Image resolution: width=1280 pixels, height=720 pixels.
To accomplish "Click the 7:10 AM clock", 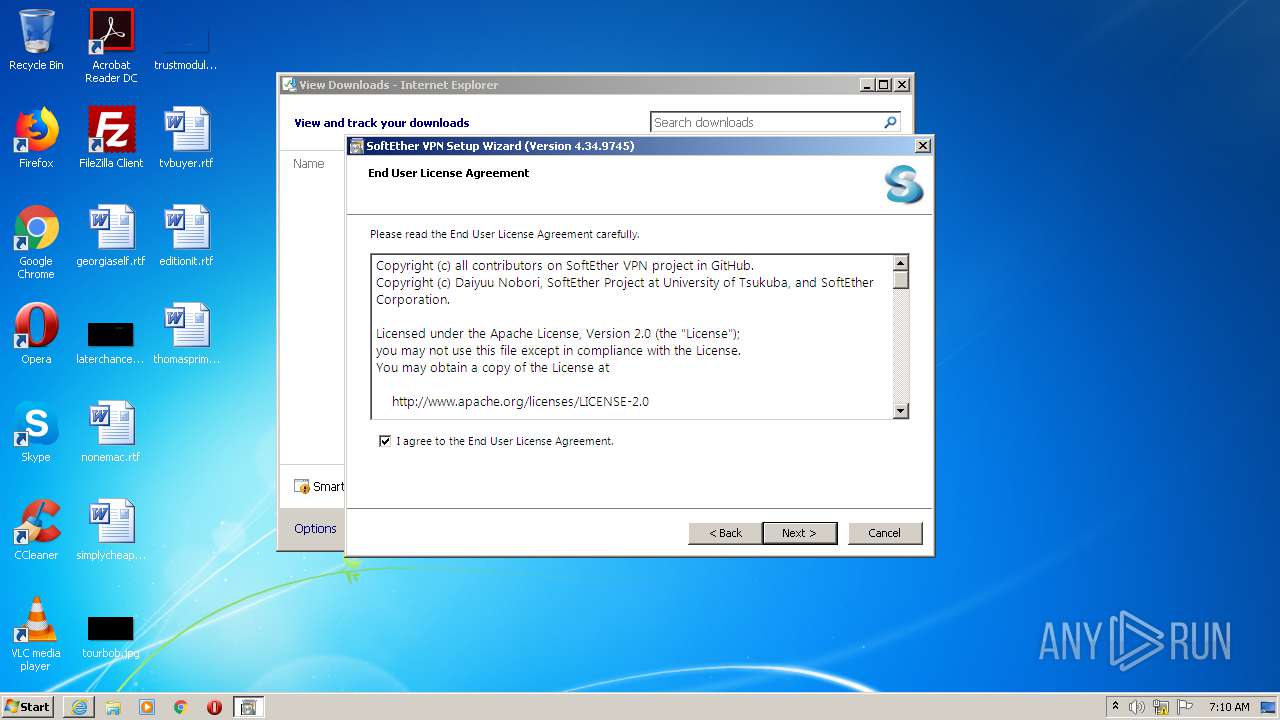I will tap(1229, 707).
